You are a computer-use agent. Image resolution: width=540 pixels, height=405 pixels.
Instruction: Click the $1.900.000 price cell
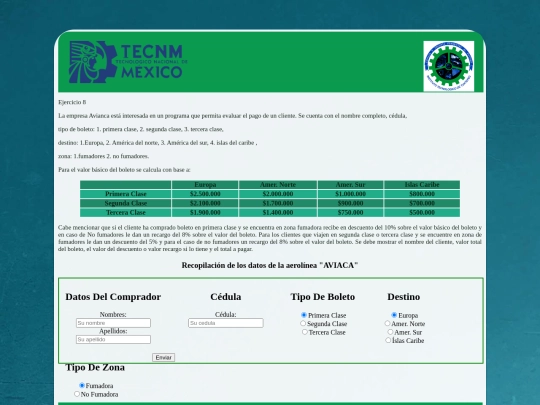(x=205, y=212)
